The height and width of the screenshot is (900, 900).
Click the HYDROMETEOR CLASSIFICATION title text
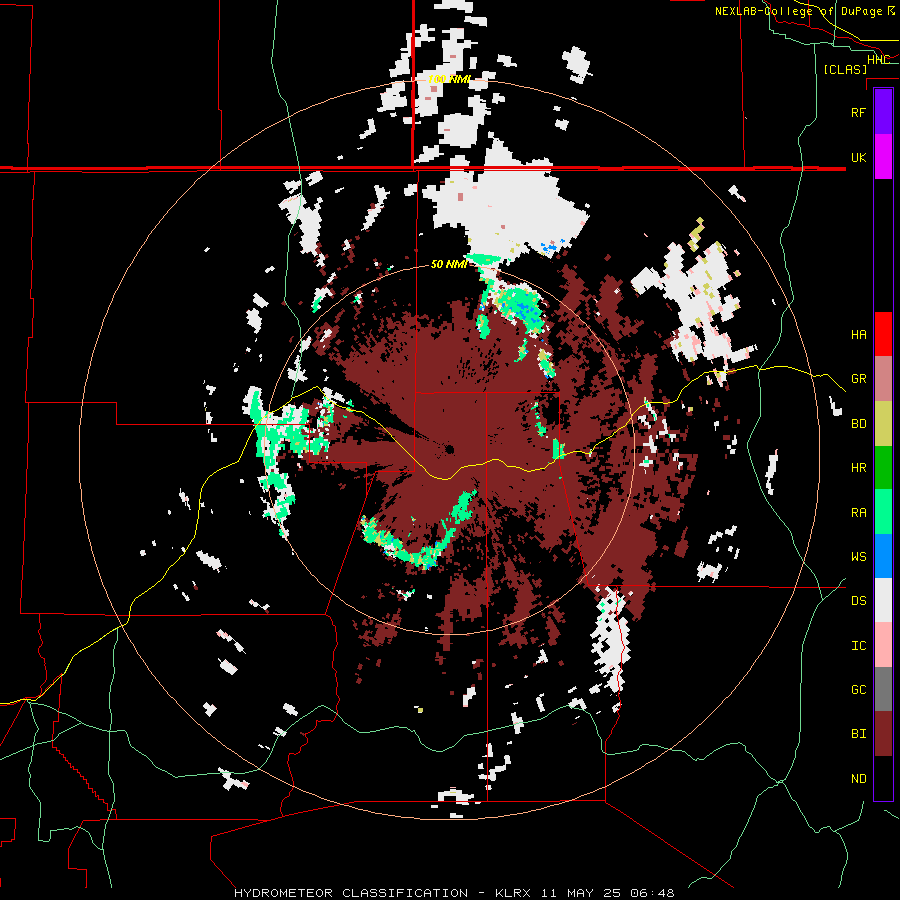point(351,893)
